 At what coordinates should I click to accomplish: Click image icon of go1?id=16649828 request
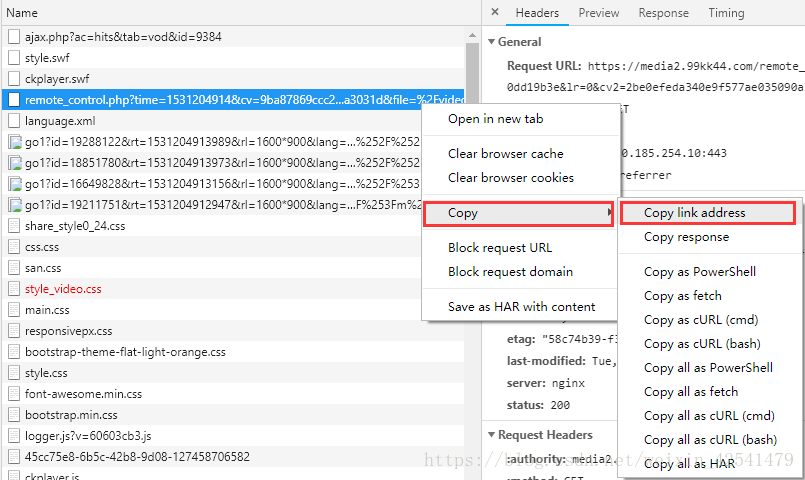click(15, 184)
